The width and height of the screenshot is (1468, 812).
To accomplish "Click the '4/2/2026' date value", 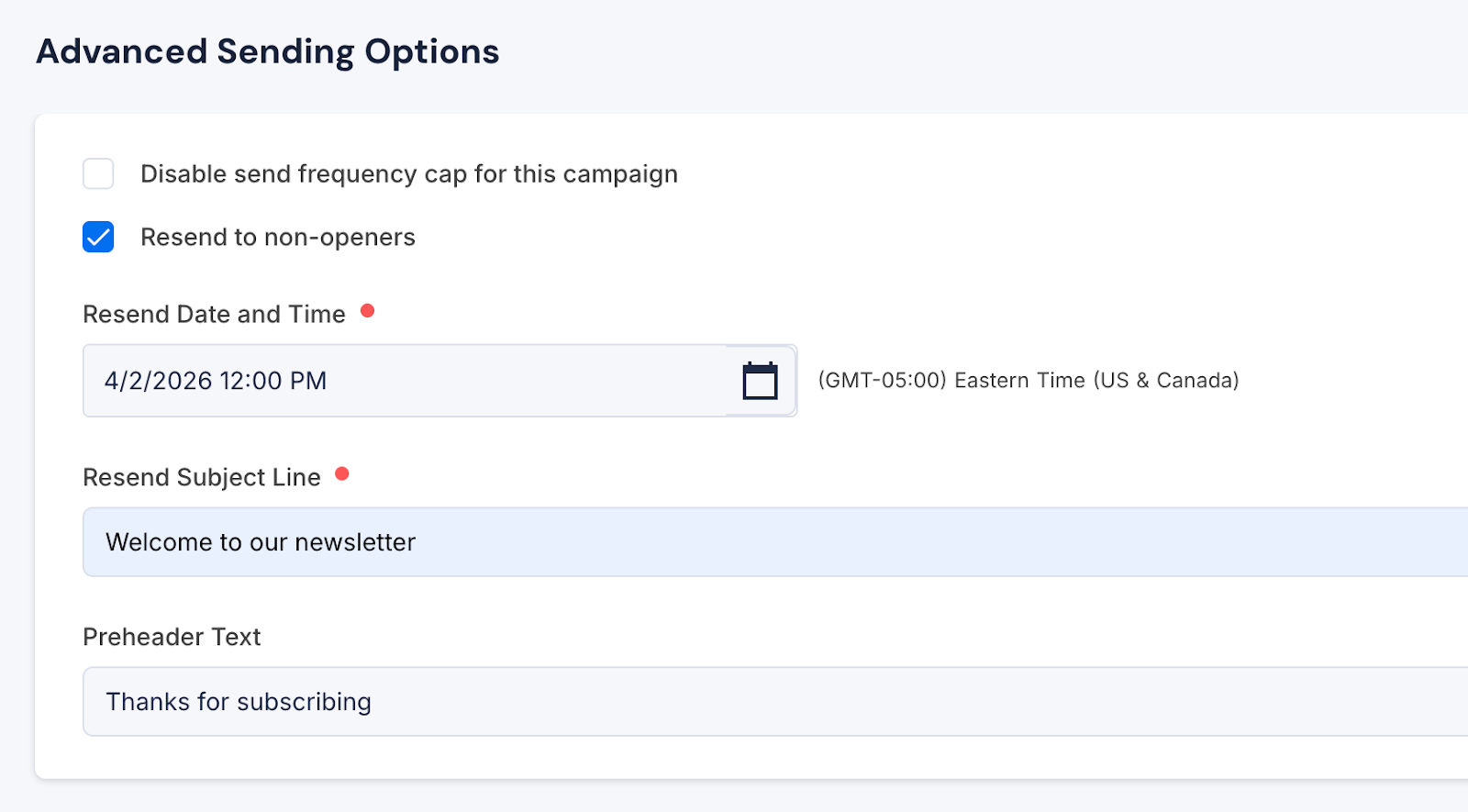I will click(158, 381).
